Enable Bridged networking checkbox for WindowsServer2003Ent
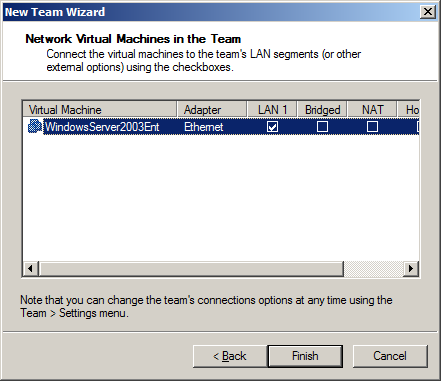The height and width of the screenshot is (381, 441). [x=322, y=127]
